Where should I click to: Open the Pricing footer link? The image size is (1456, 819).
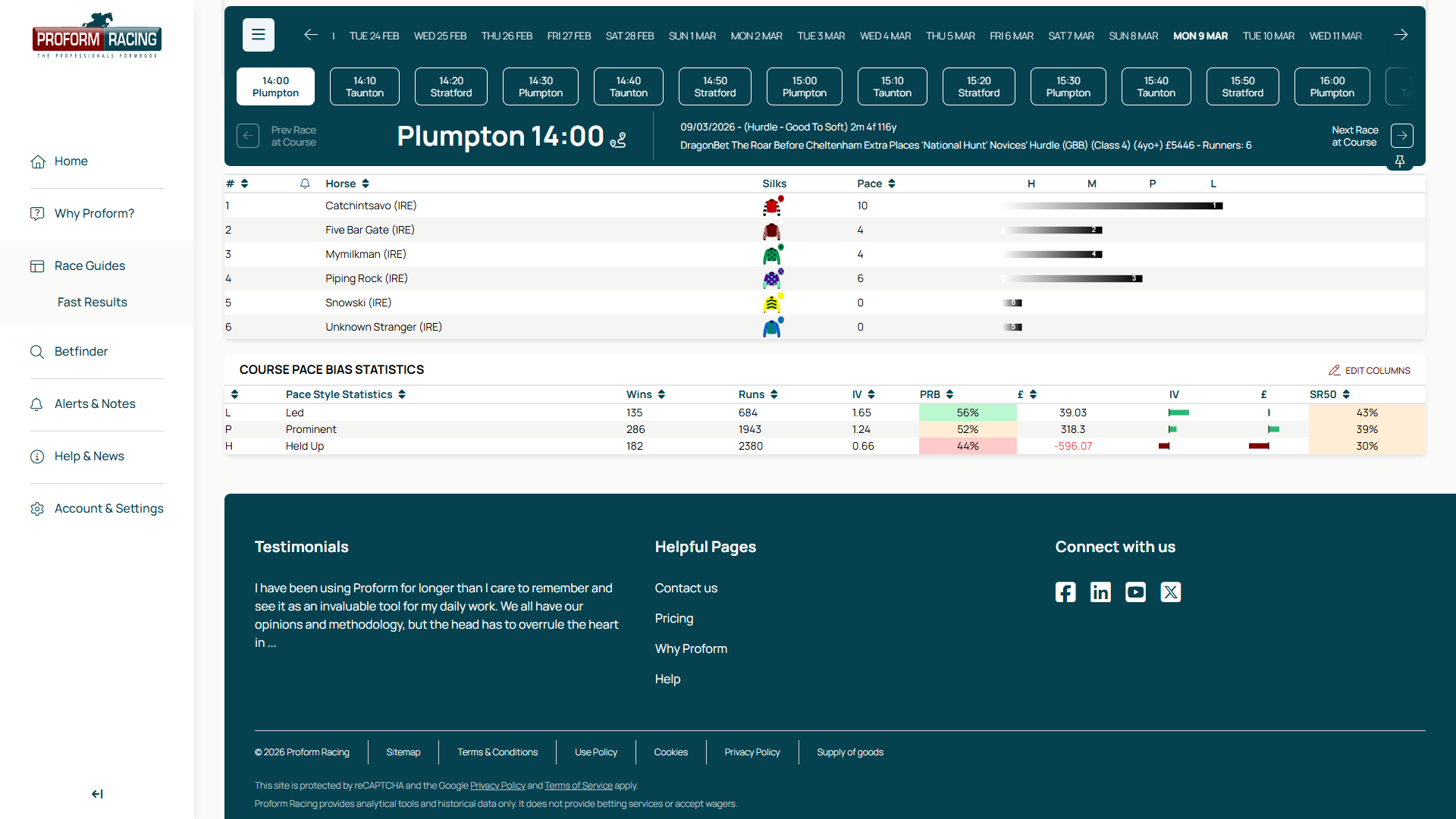coord(674,619)
